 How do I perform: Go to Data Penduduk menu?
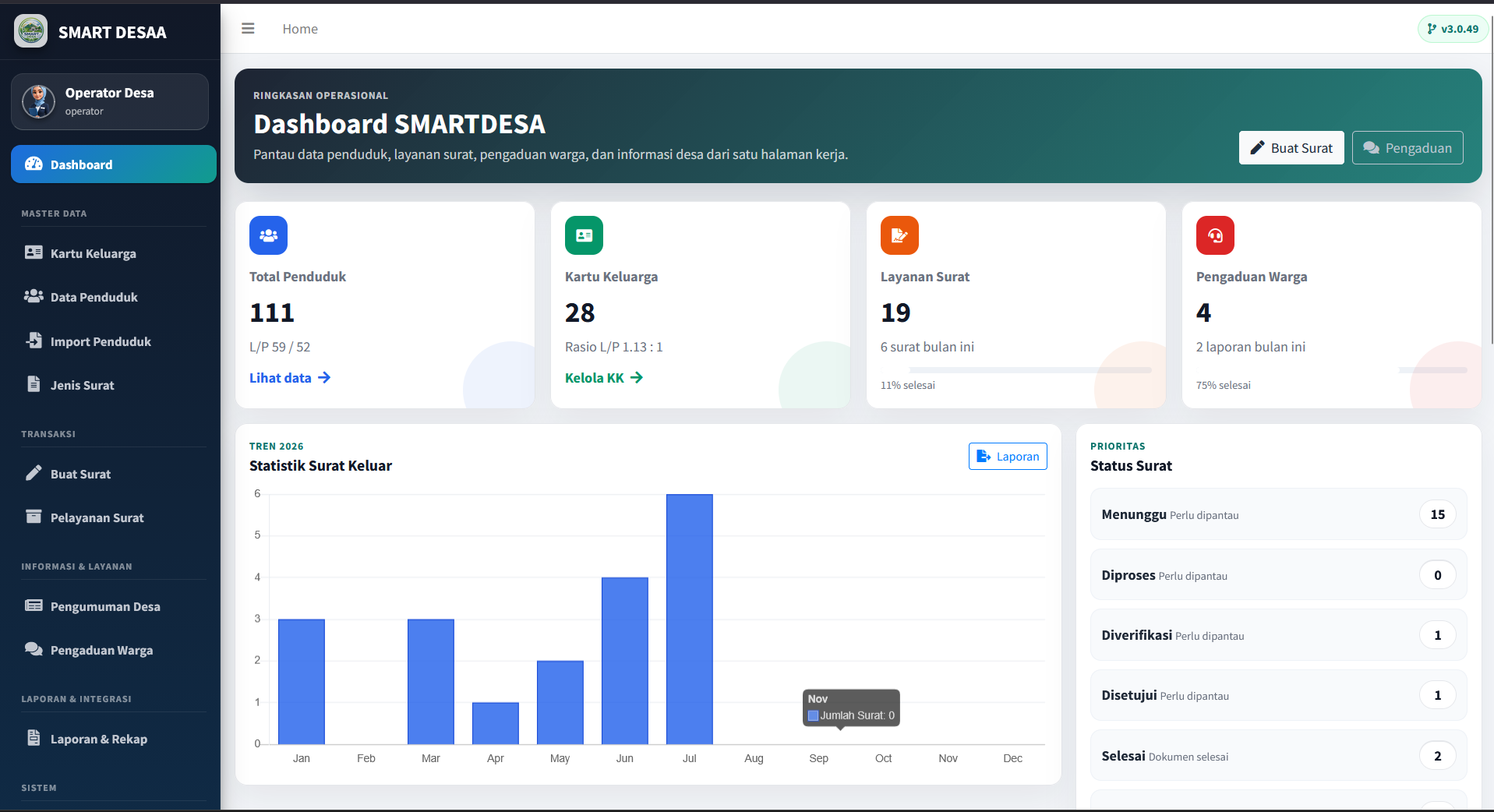(x=114, y=297)
